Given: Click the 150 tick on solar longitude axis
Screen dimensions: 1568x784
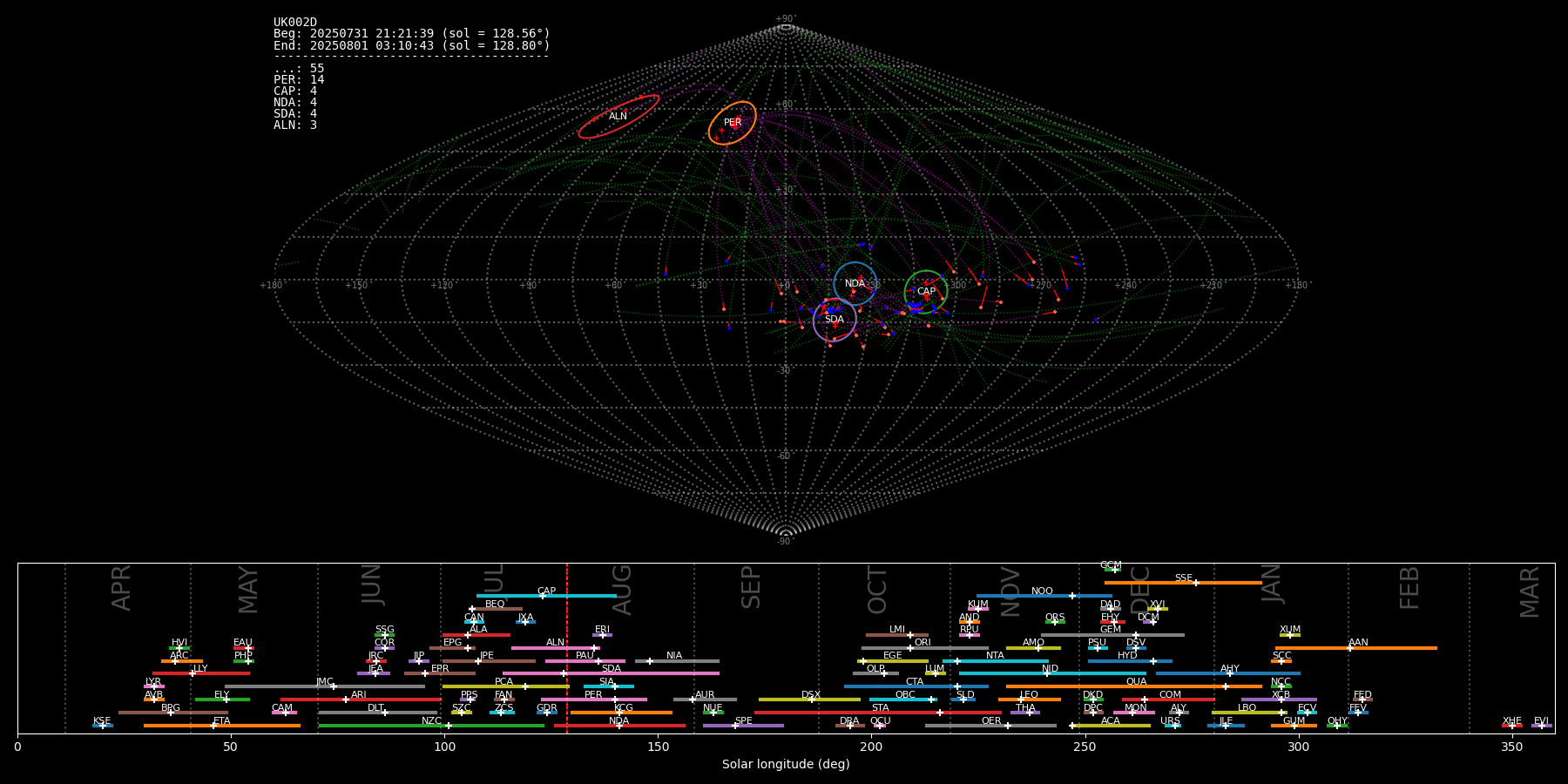Looking at the screenshot, I should click(658, 747).
